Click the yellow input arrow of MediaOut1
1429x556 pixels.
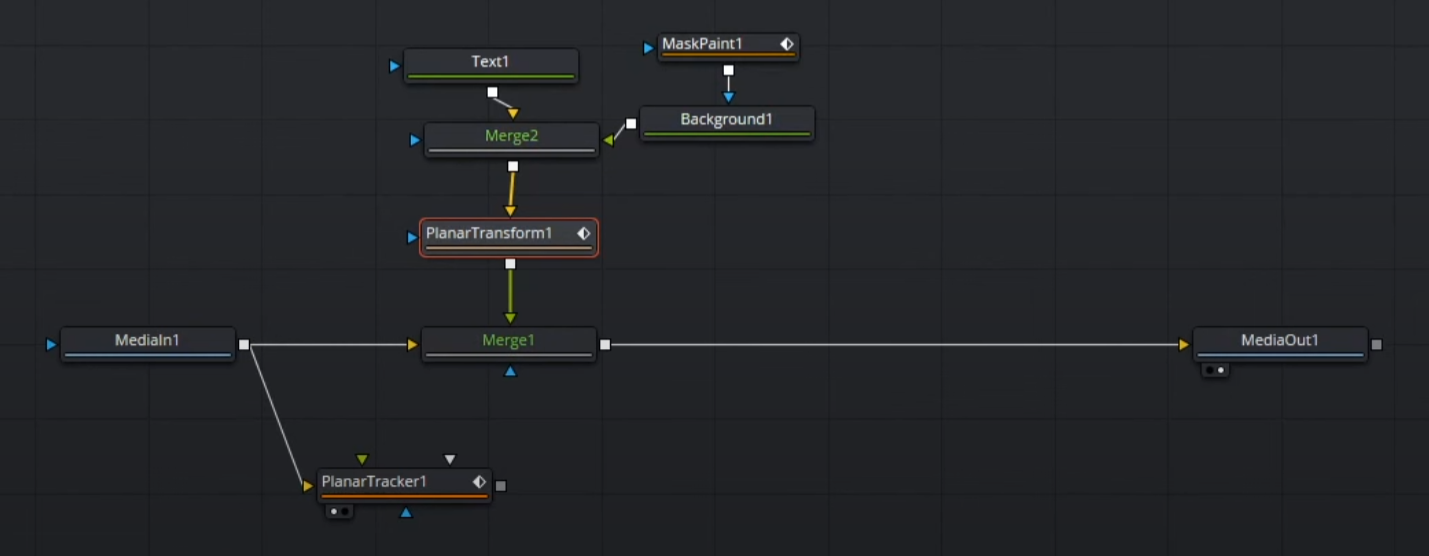(1184, 345)
